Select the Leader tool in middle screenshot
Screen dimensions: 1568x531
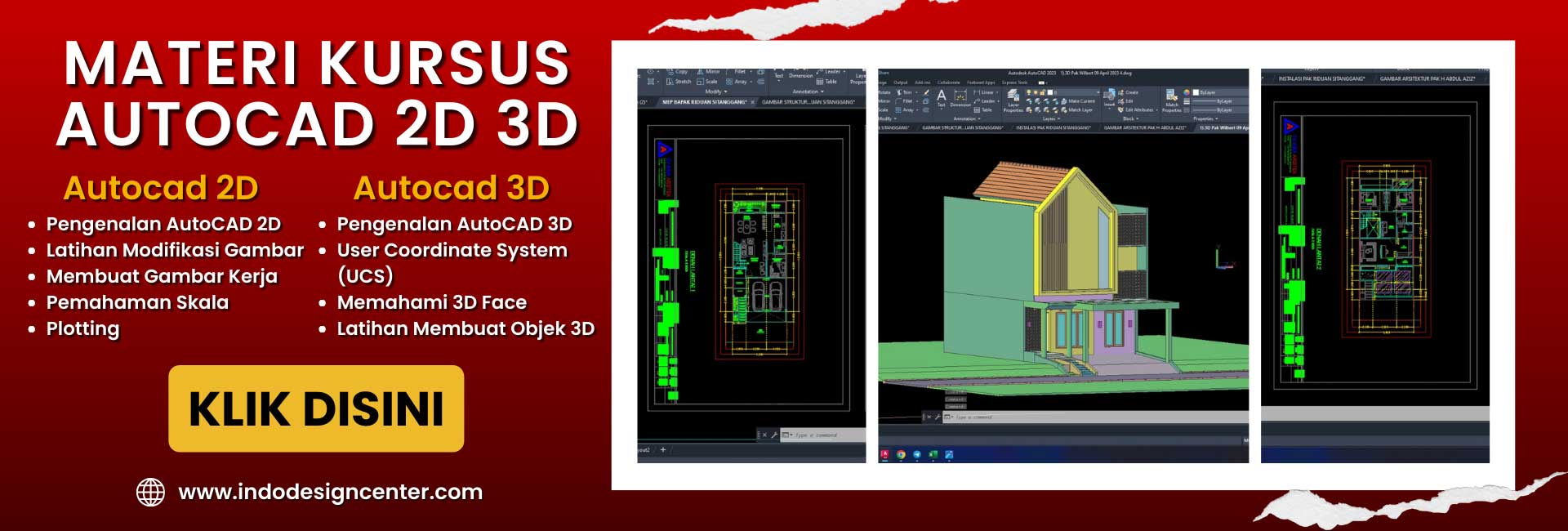pyautogui.click(x=985, y=101)
